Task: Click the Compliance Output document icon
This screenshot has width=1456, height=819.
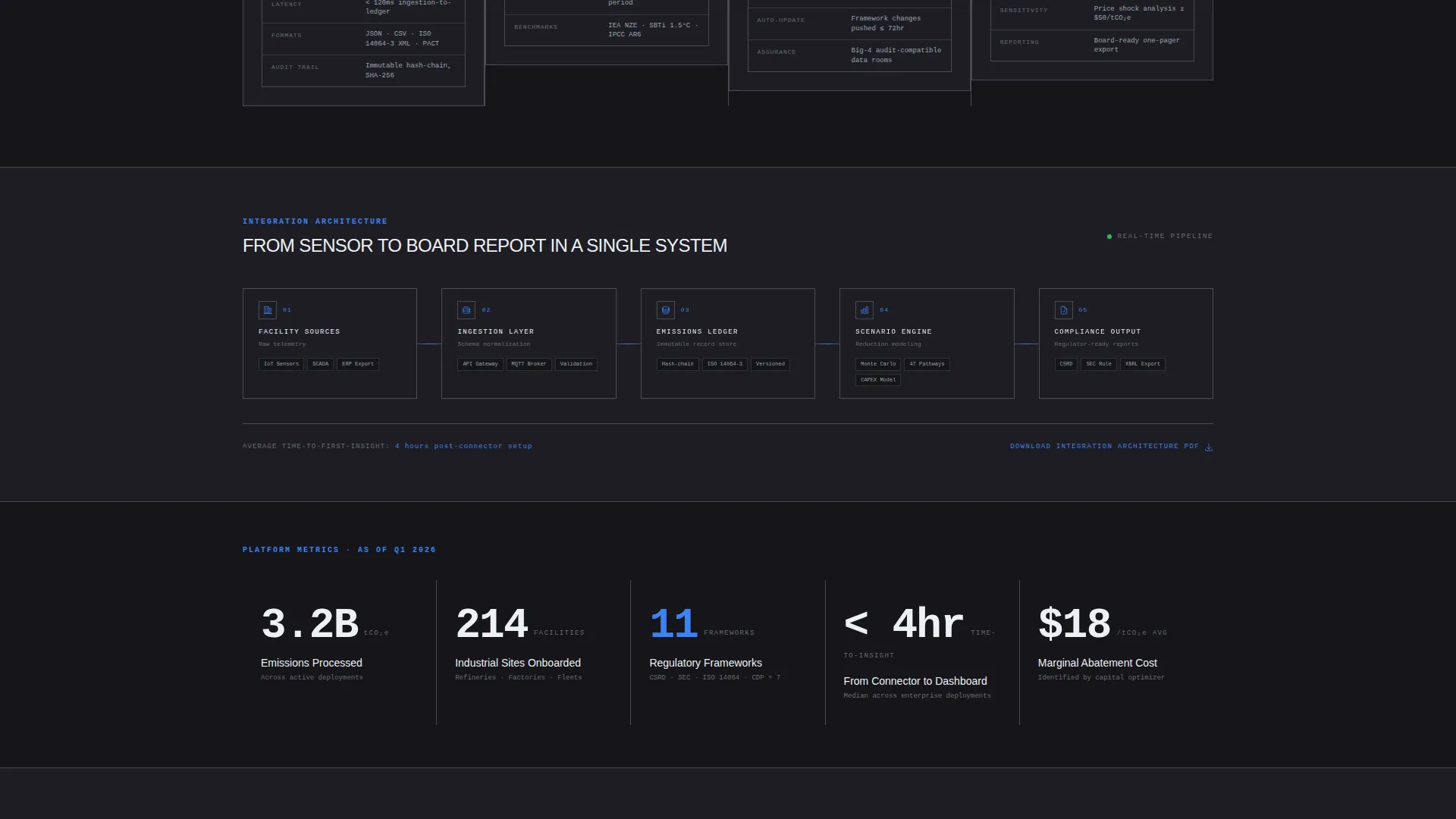Action: tap(1063, 310)
